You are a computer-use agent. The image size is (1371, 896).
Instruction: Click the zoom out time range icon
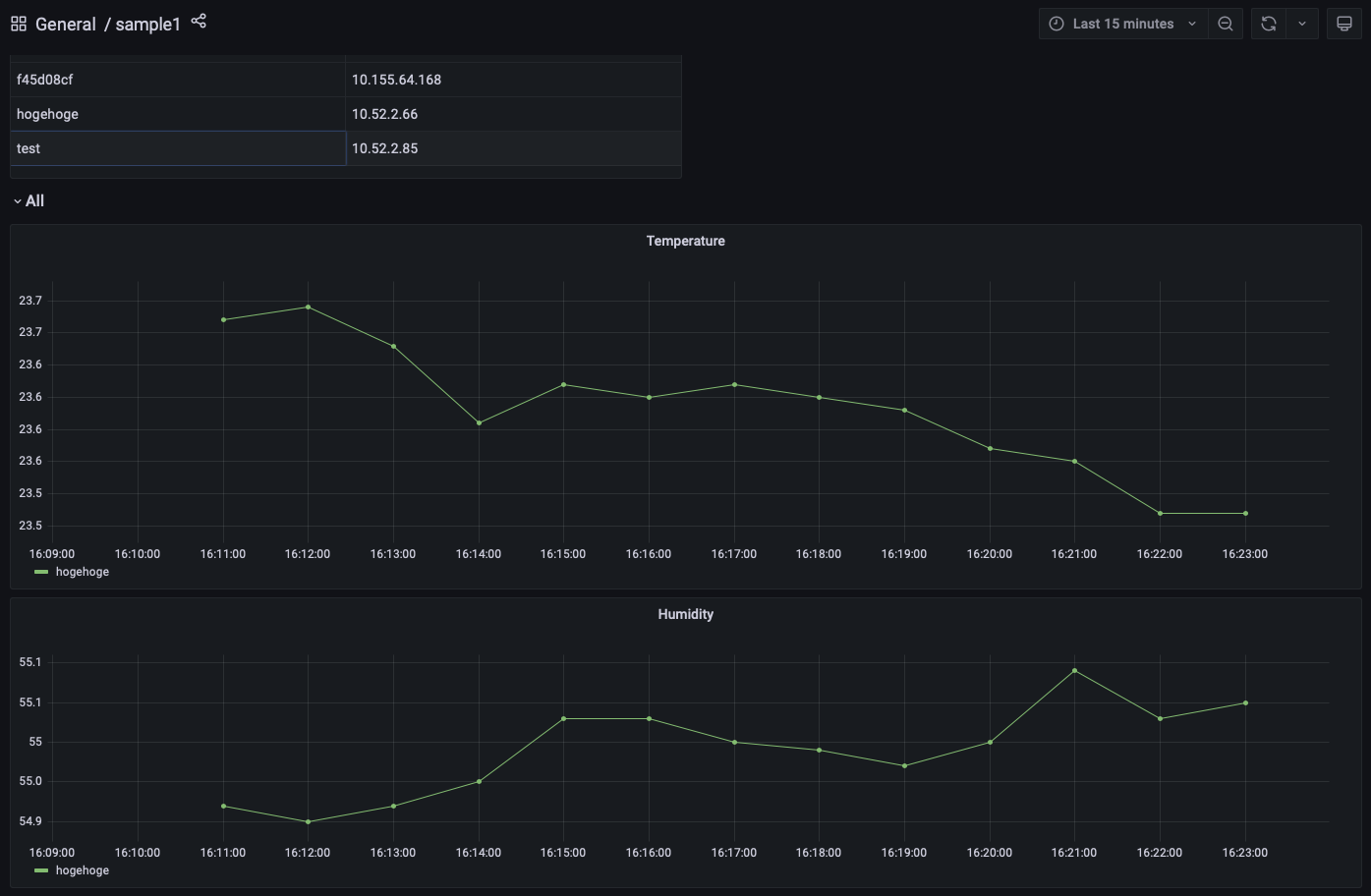pyautogui.click(x=1226, y=24)
